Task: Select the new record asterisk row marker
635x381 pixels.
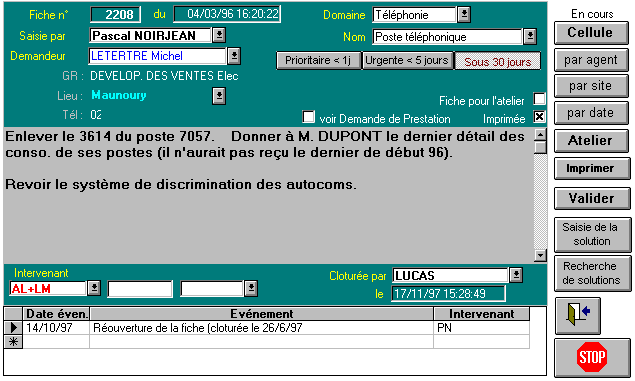Action: point(13,342)
